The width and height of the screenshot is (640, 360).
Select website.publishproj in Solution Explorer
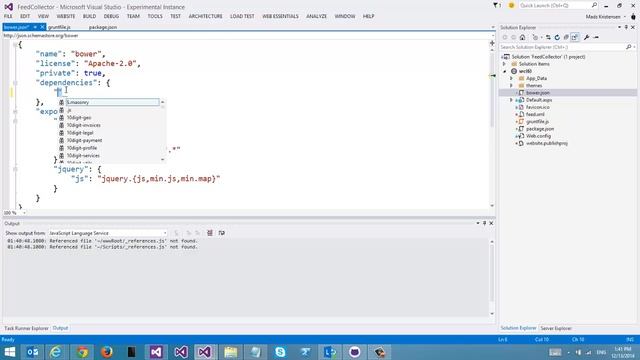tap(547, 143)
